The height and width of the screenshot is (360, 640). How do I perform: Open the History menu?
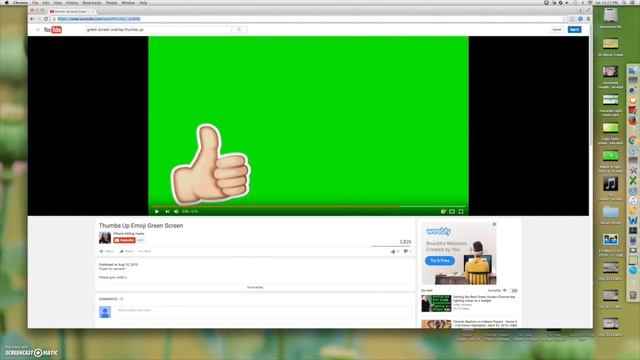coord(72,2)
